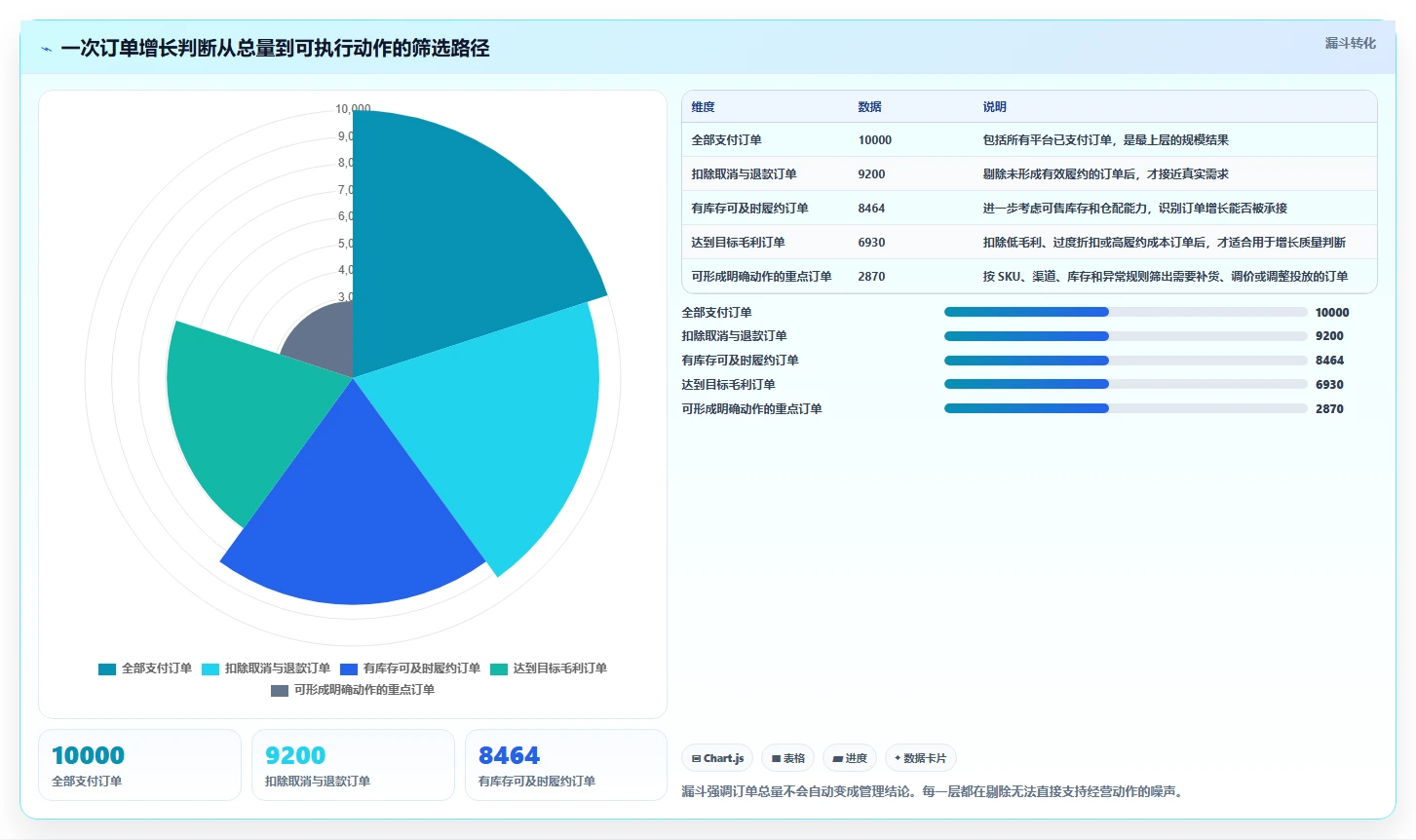Image resolution: width=1416 pixels, height=840 pixels.
Task: Click the description 包括所有平台已支付订单
Action: (1105, 140)
